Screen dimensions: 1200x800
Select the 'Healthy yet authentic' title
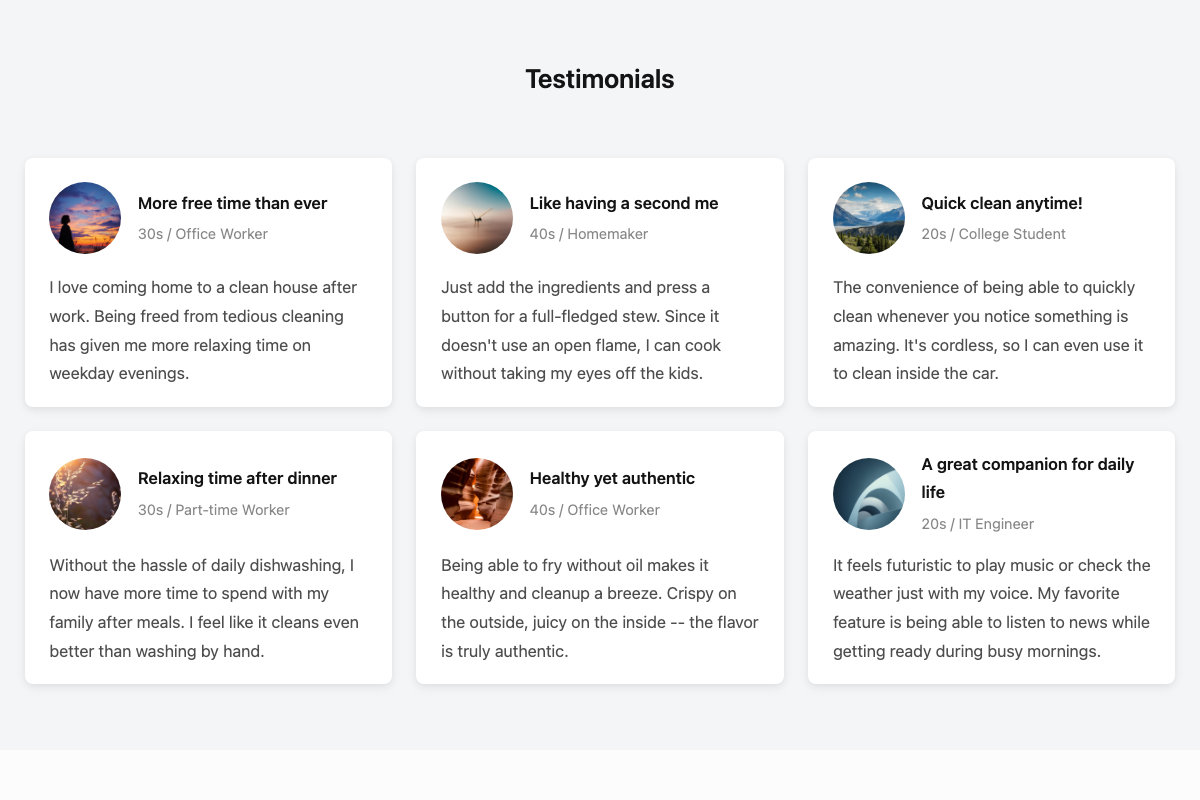tap(612, 478)
